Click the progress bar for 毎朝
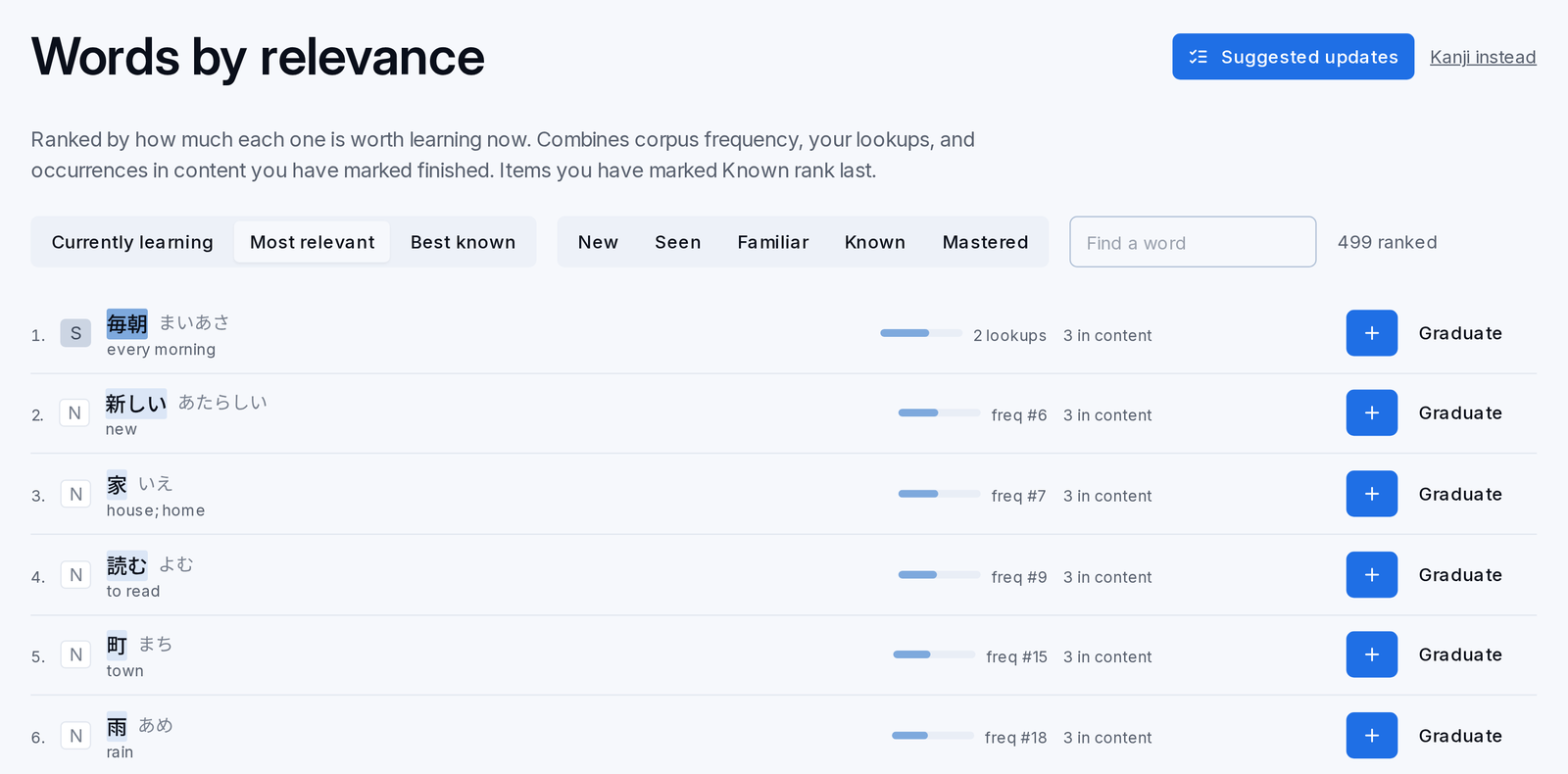 [x=921, y=333]
